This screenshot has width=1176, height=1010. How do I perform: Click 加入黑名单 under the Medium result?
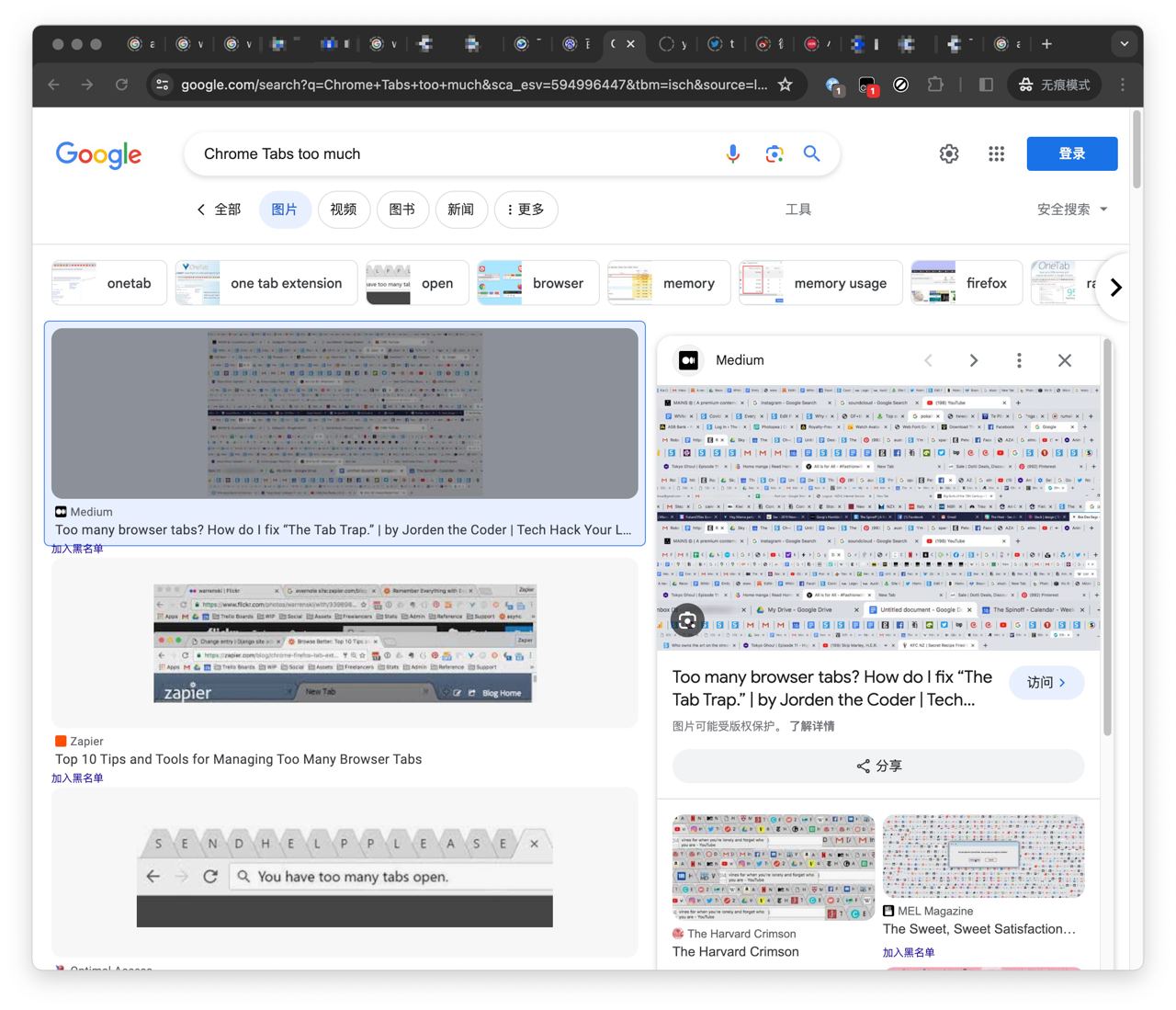click(x=77, y=549)
